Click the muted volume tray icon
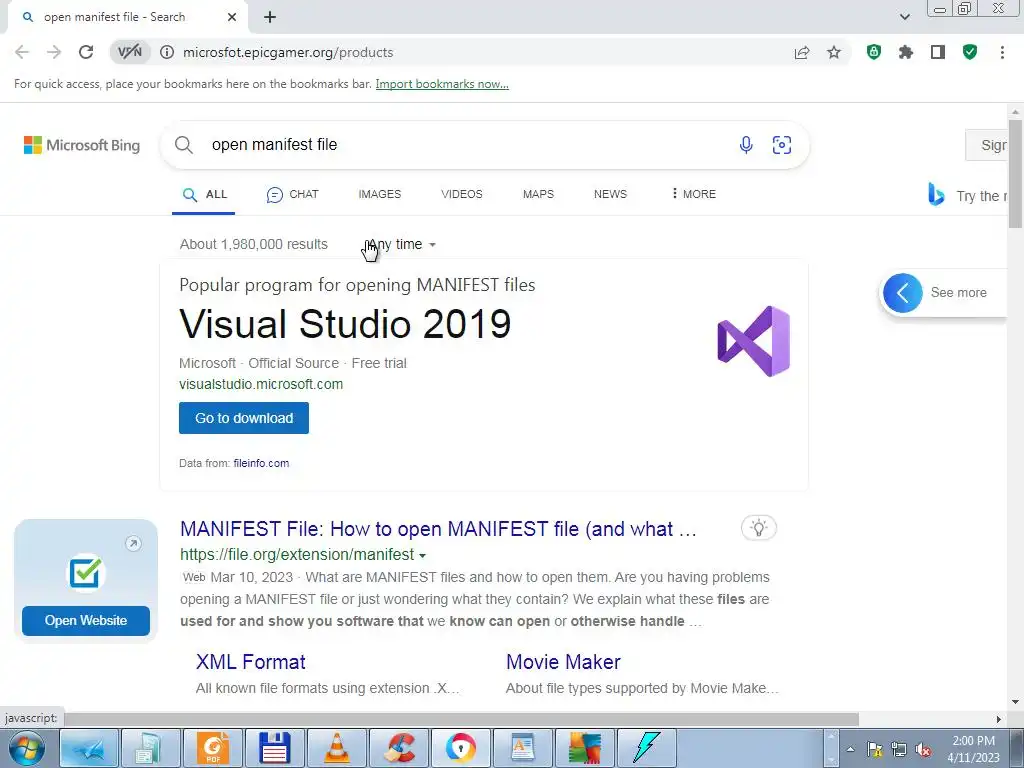Viewport: 1024px width, 768px height. 923,749
